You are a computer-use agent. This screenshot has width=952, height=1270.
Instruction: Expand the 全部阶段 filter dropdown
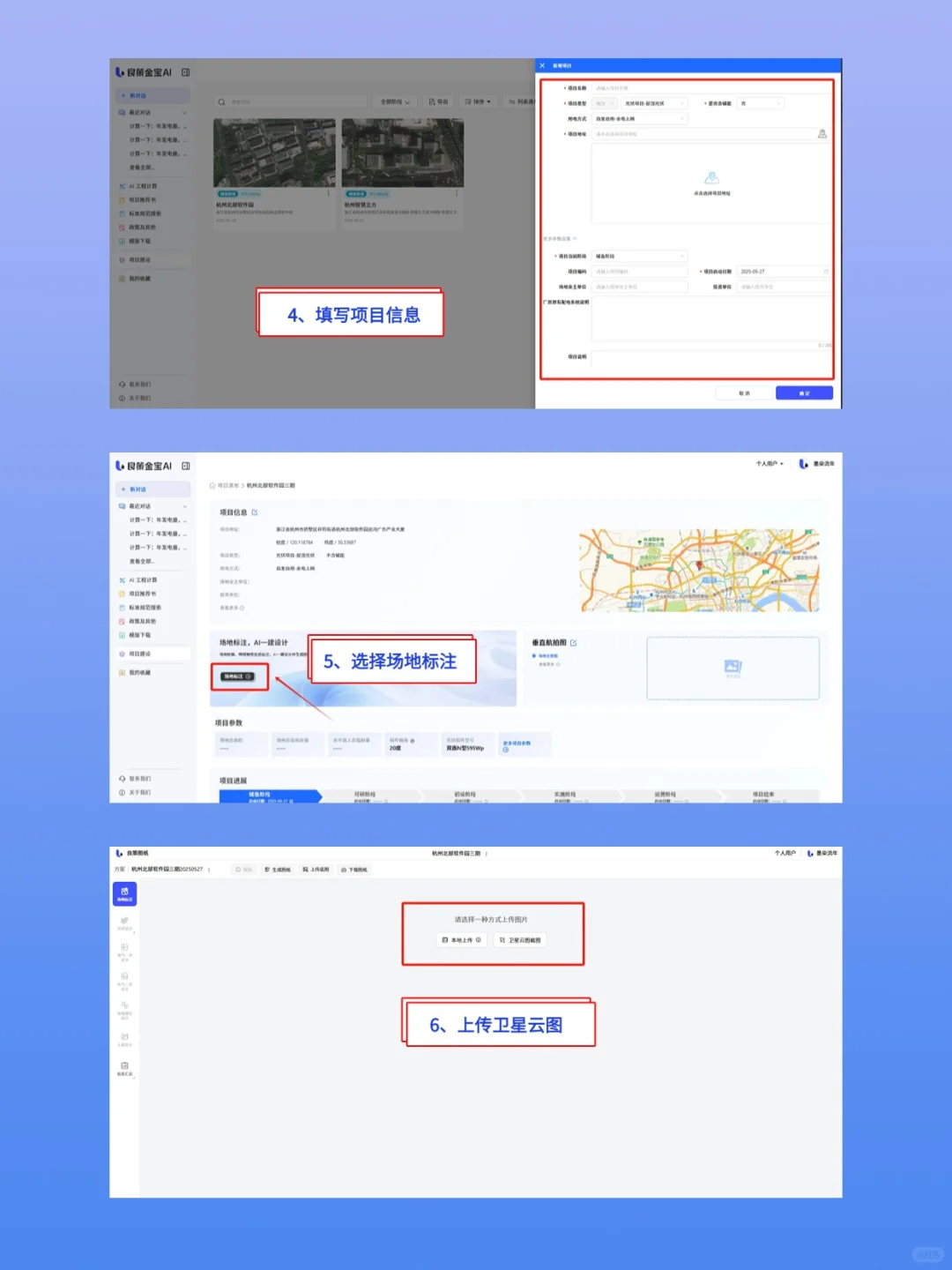[x=397, y=101]
